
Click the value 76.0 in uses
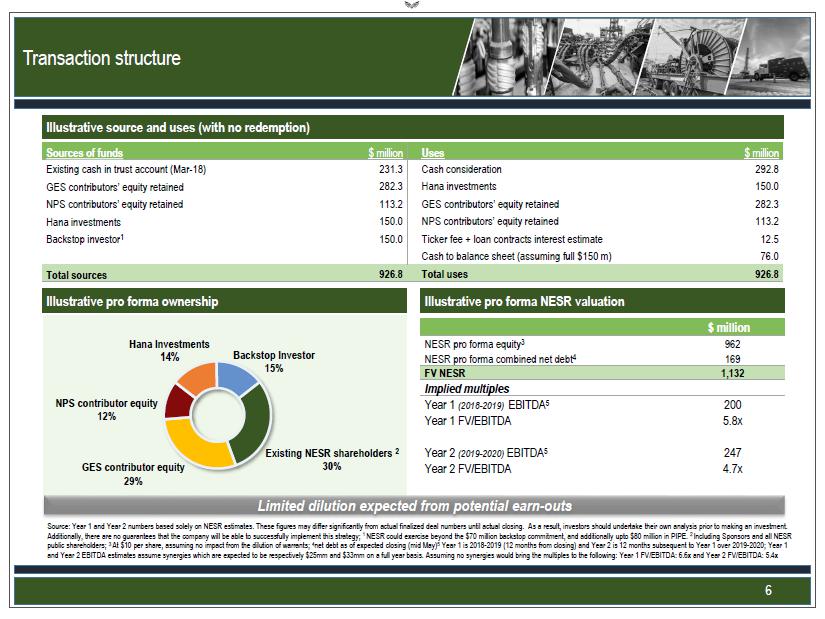[769, 256]
